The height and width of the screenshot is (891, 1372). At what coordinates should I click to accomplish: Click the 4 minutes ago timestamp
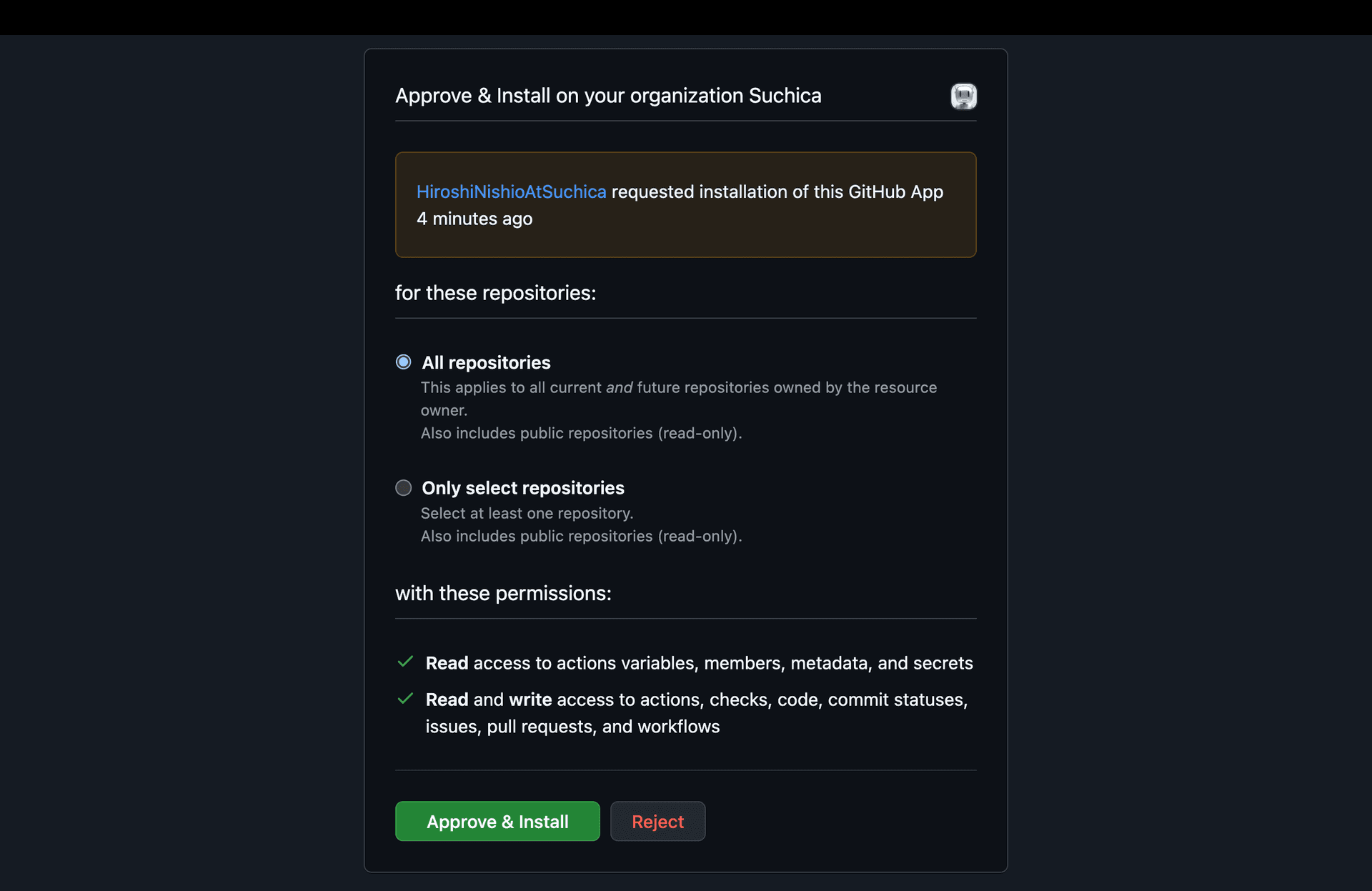(474, 219)
